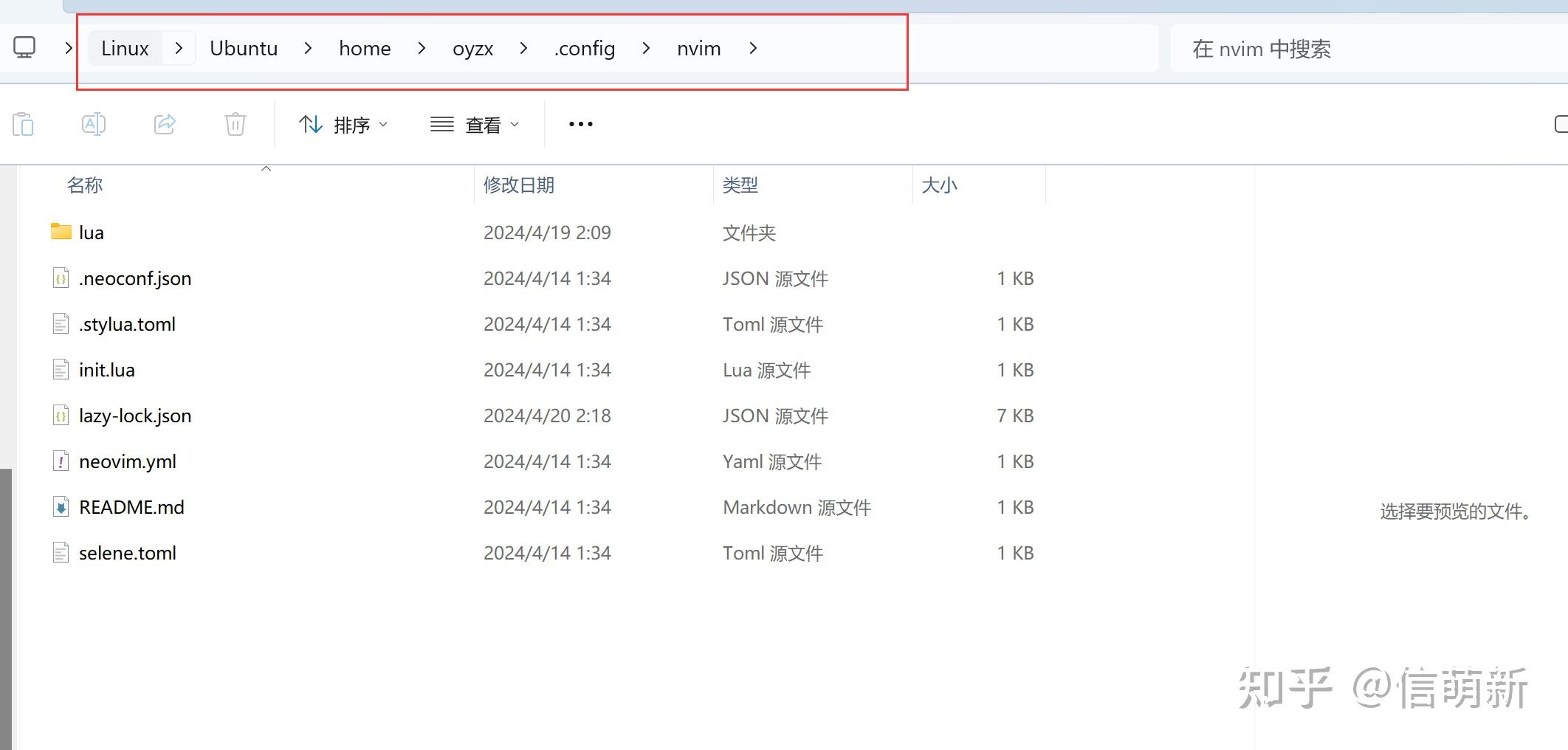This screenshot has width=1568, height=750.
Task: Navigate to the .config breadcrumb
Action: click(584, 48)
